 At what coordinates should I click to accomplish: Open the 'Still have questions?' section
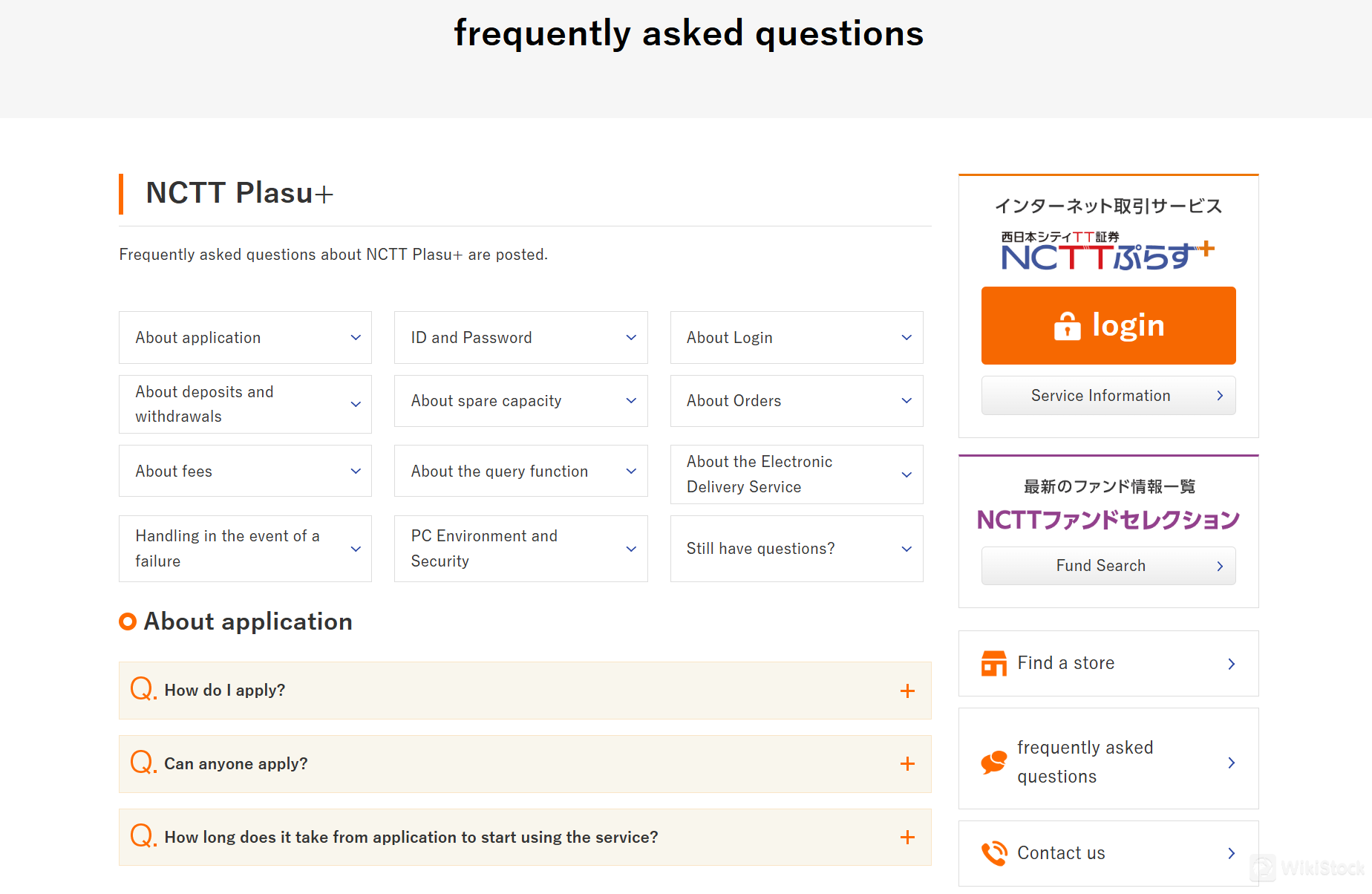tap(796, 549)
